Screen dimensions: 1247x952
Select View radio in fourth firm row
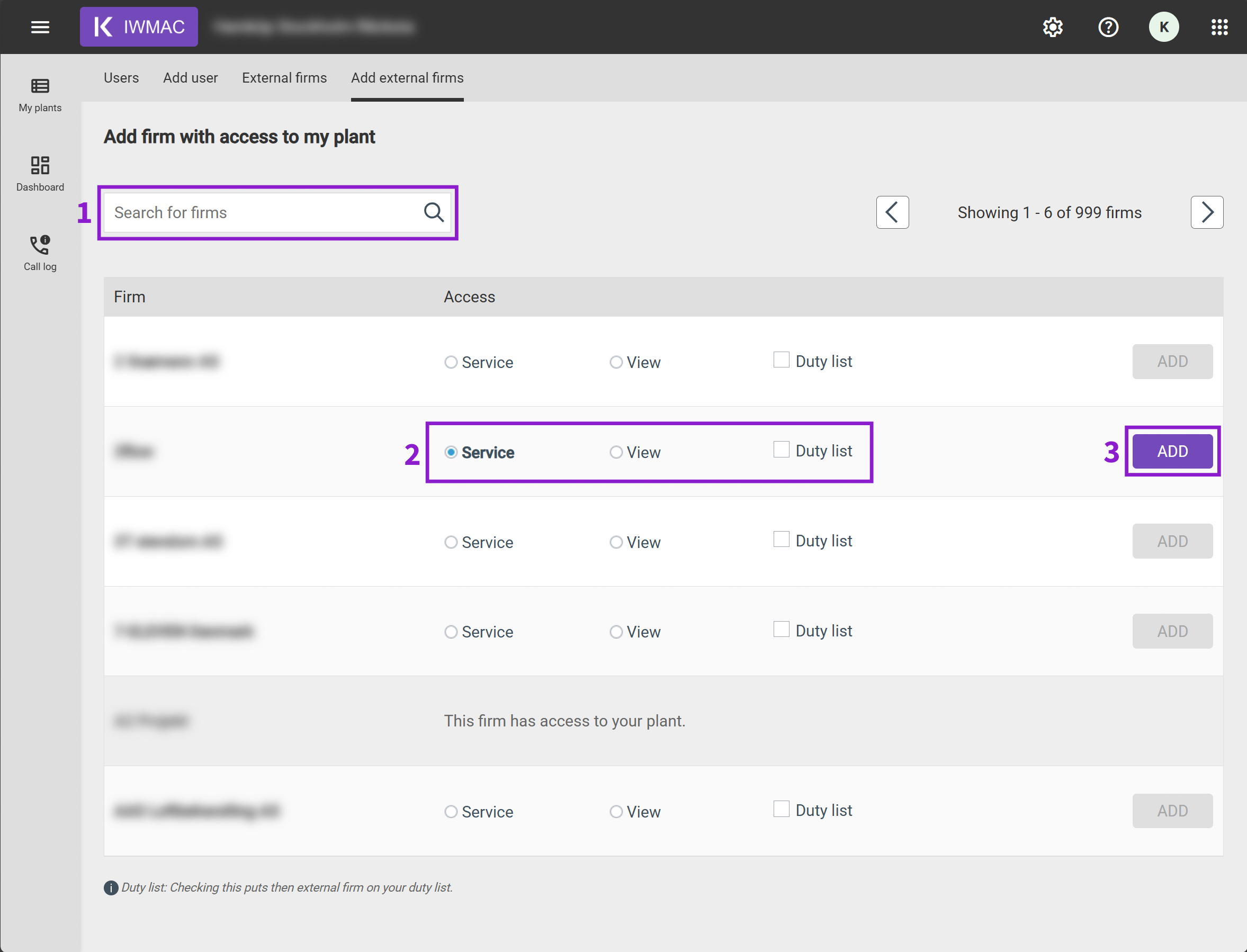[x=616, y=632]
